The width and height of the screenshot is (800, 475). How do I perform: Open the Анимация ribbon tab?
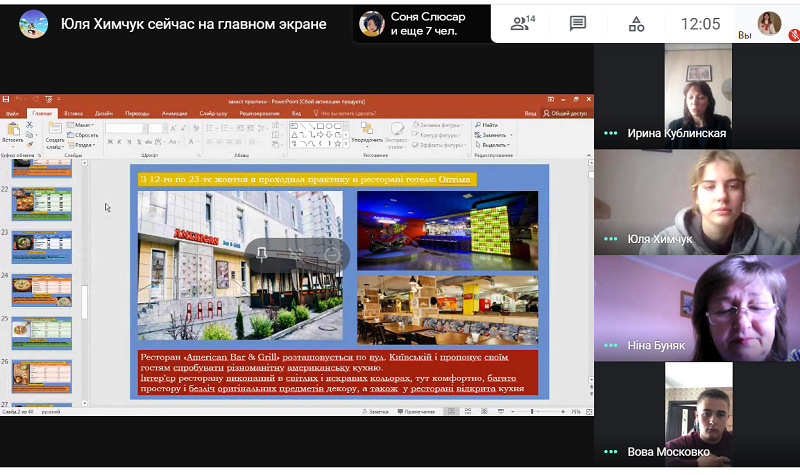coord(174,113)
